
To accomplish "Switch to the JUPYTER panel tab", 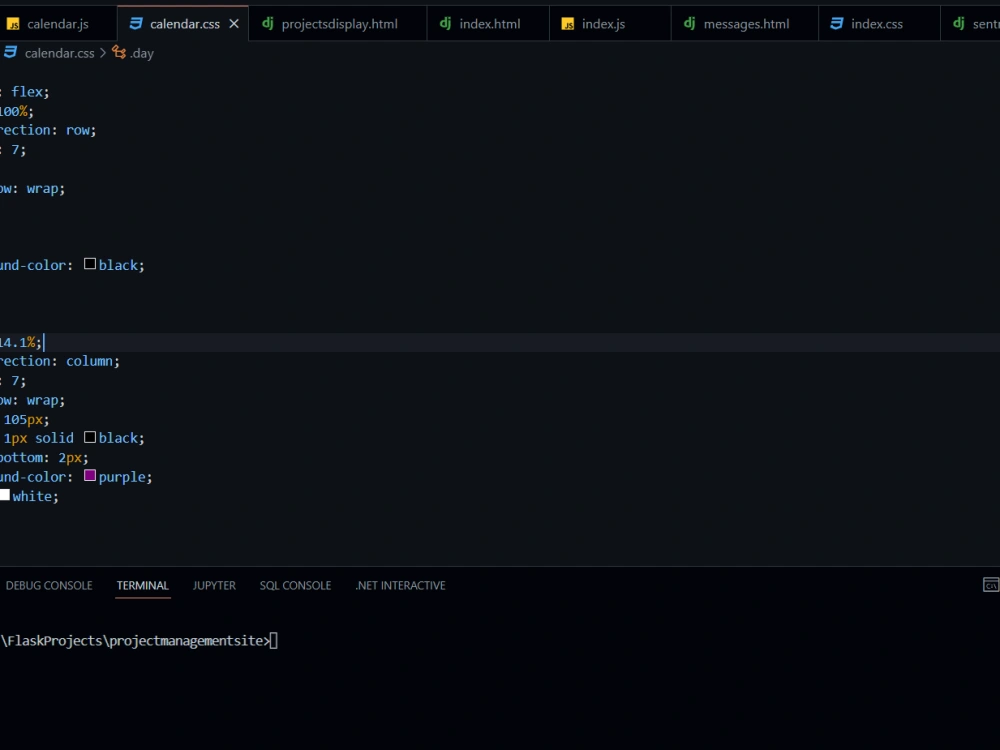I will pyautogui.click(x=214, y=585).
